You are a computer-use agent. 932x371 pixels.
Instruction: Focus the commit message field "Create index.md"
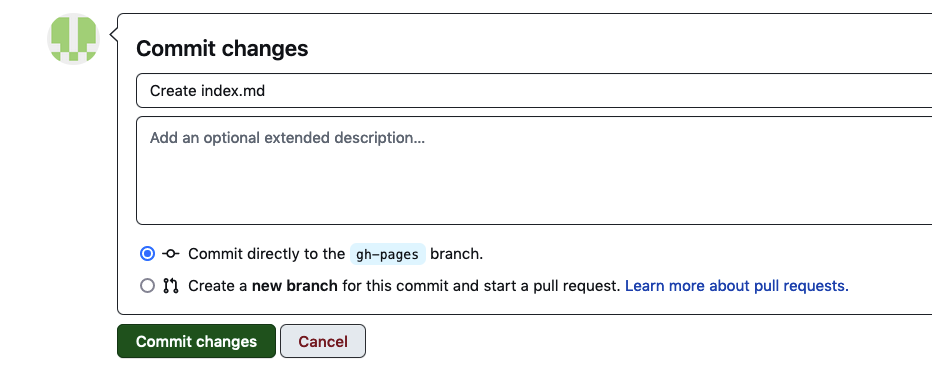tap(534, 90)
